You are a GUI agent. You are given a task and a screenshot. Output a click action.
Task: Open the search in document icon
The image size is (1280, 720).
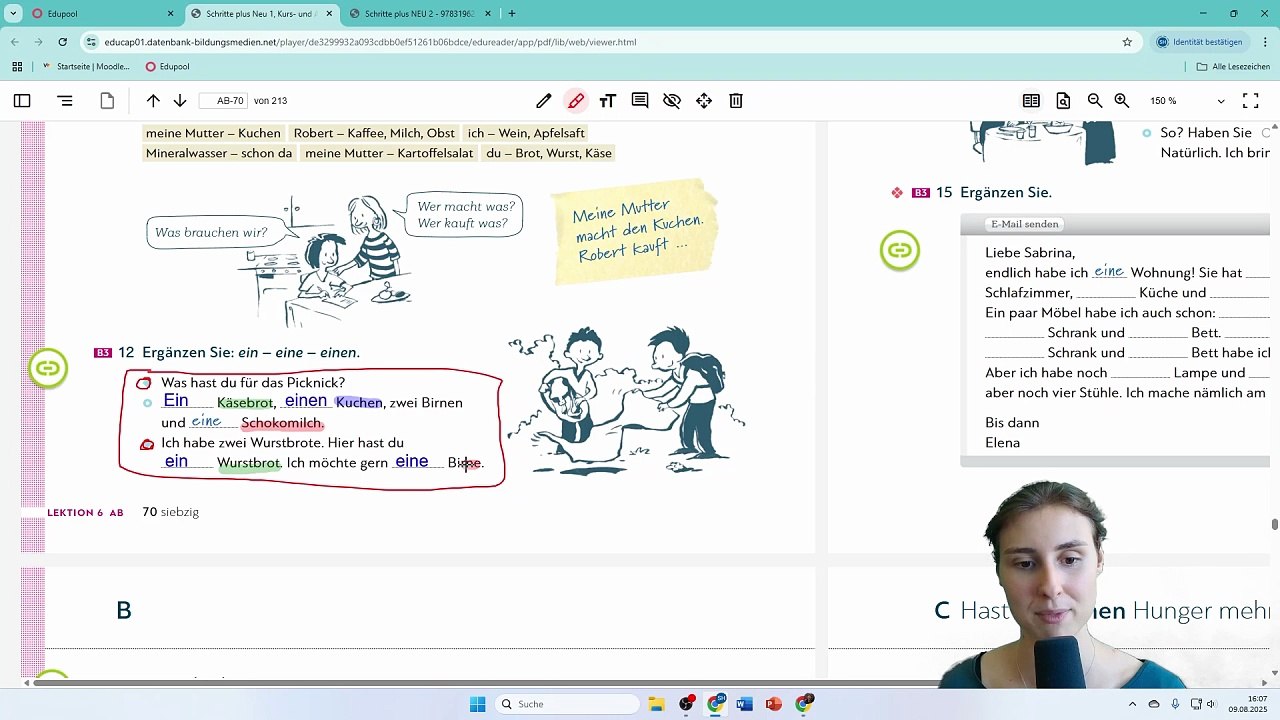point(1063,101)
